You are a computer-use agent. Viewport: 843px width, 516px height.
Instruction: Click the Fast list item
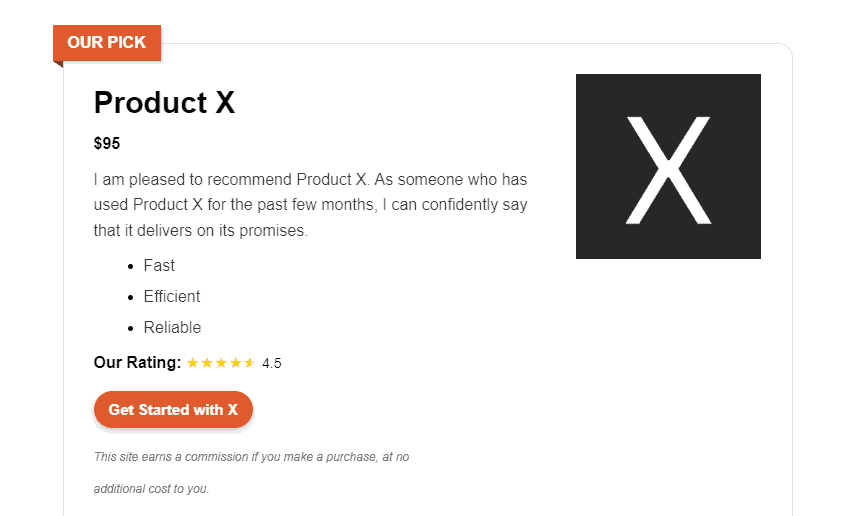click(159, 265)
